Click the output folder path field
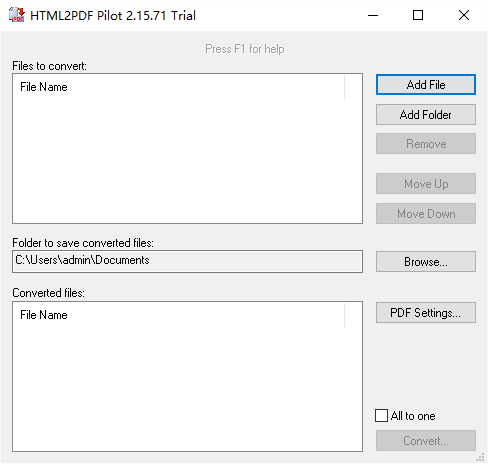This screenshot has width=488, height=464. (x=187, y=261)
